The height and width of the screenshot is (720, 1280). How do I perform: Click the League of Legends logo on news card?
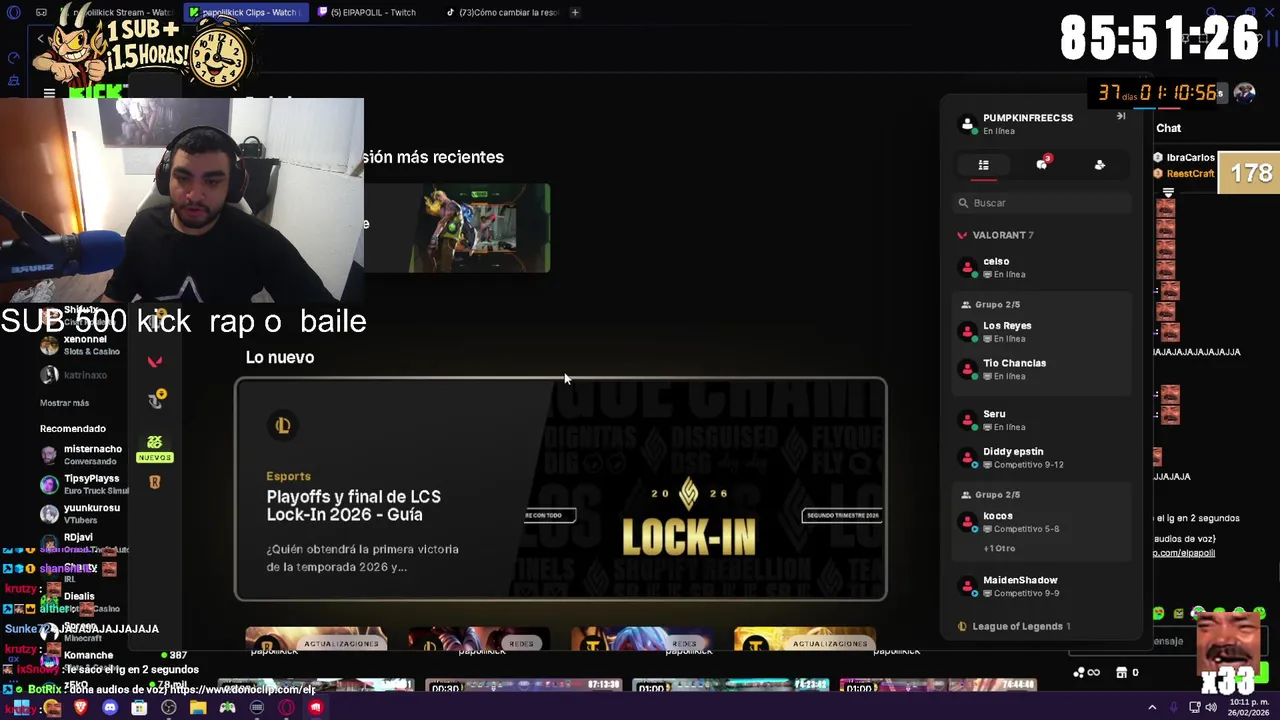pyautogui.click(x=283, y=426)
